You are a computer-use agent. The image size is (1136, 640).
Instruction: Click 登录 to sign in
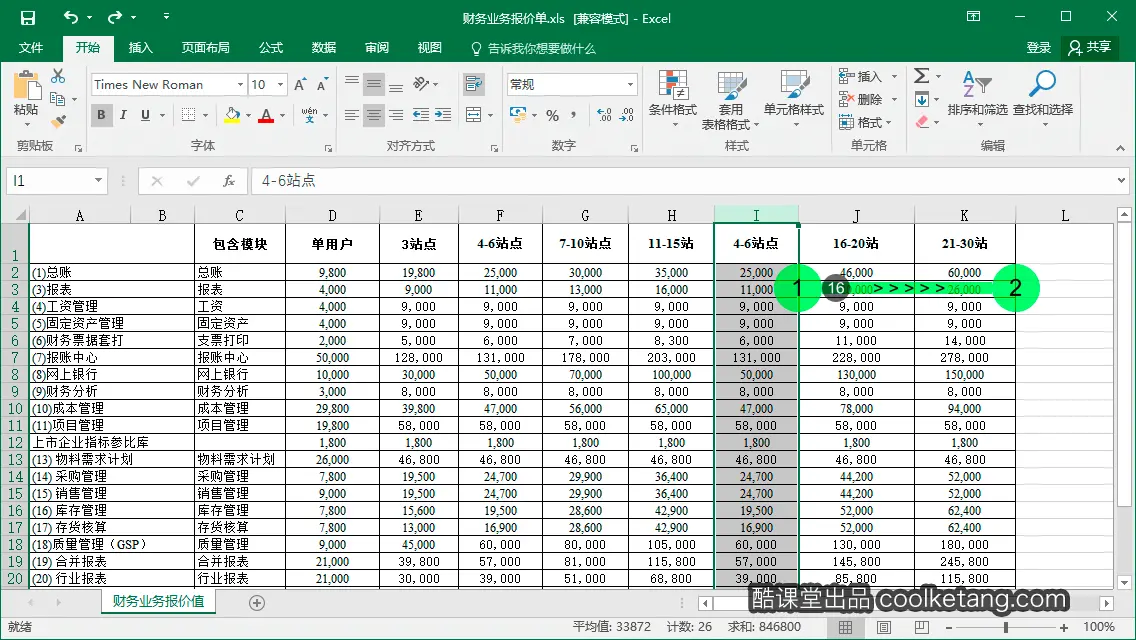click(x=1038, y=48)
